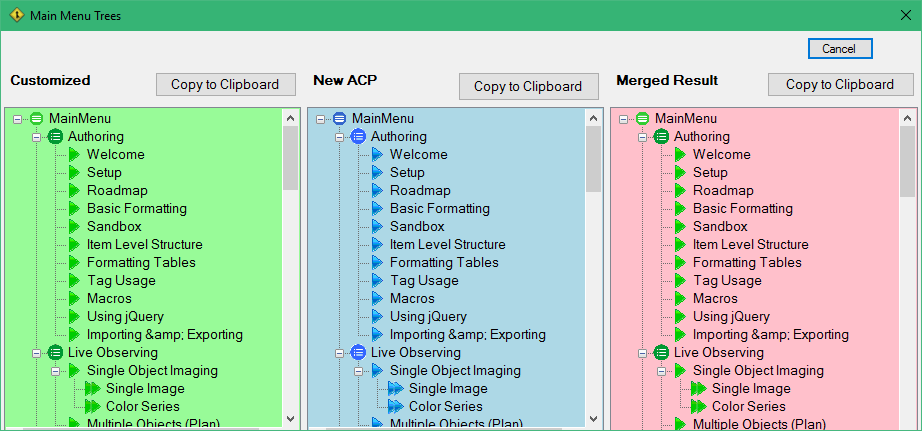Click the green MainMenu icon in Customized tree

click(x=36, y=119)
